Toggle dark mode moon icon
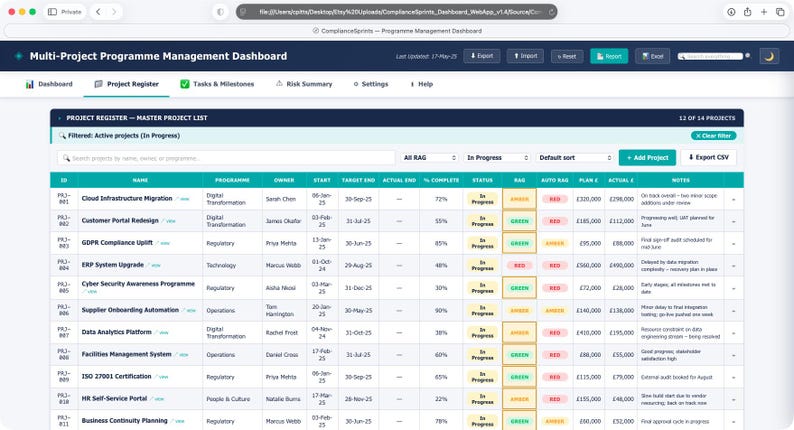 point(769,56)
